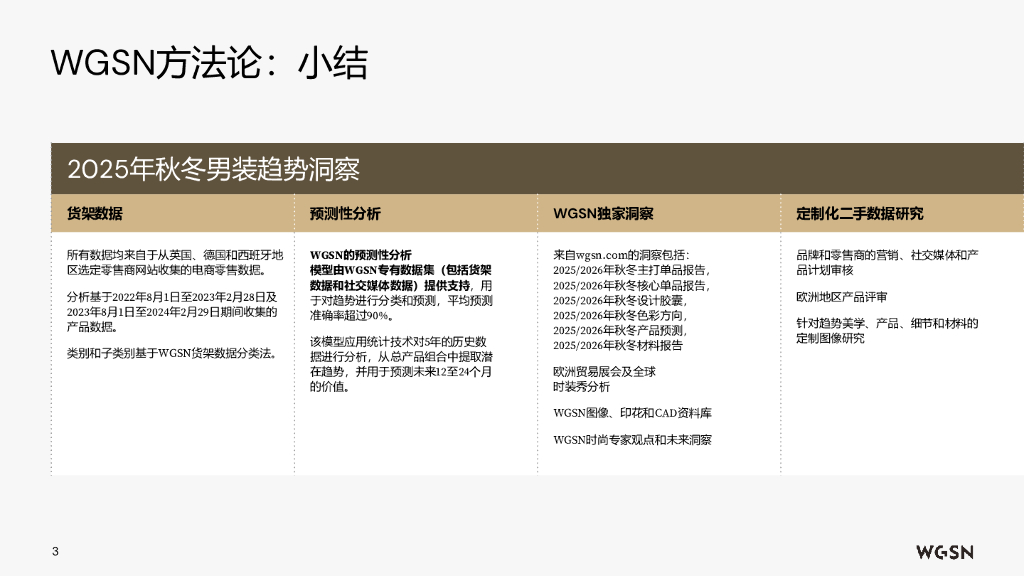Click the line '2025/2026年秋冬色彩方向'
The image size is (1024, 576).
[620, 315]
